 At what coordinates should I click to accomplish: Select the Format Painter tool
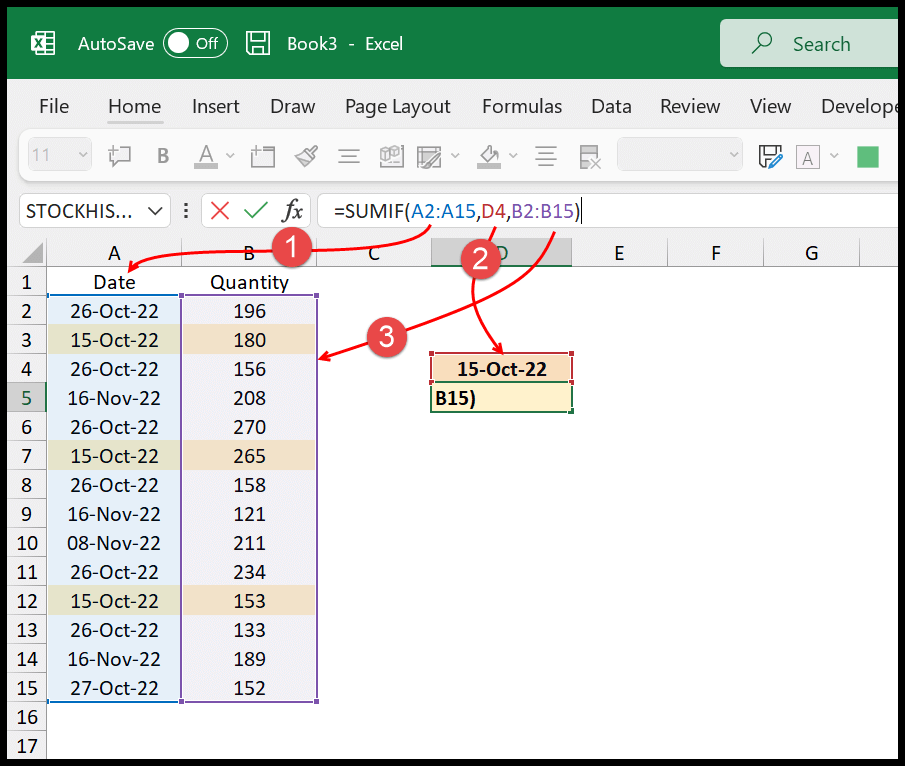coord(306,155)
